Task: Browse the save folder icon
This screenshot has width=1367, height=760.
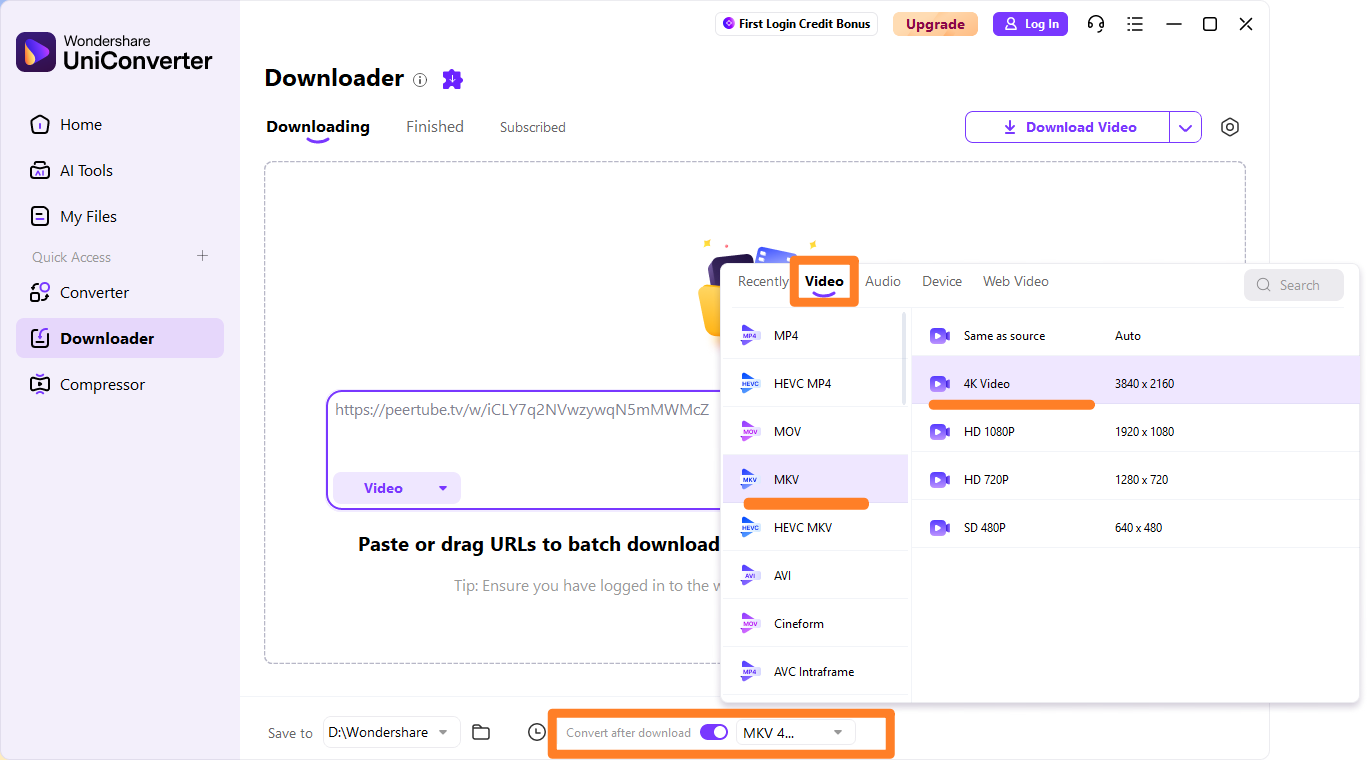Action: (x=481, y=732)
